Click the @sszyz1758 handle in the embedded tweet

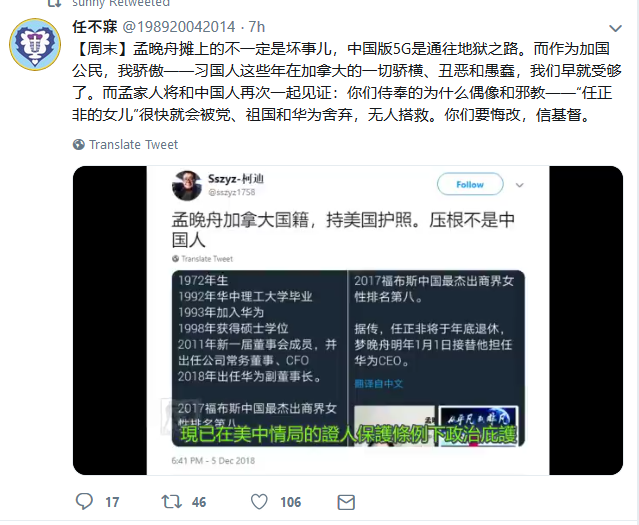click(x=231, y=192)
